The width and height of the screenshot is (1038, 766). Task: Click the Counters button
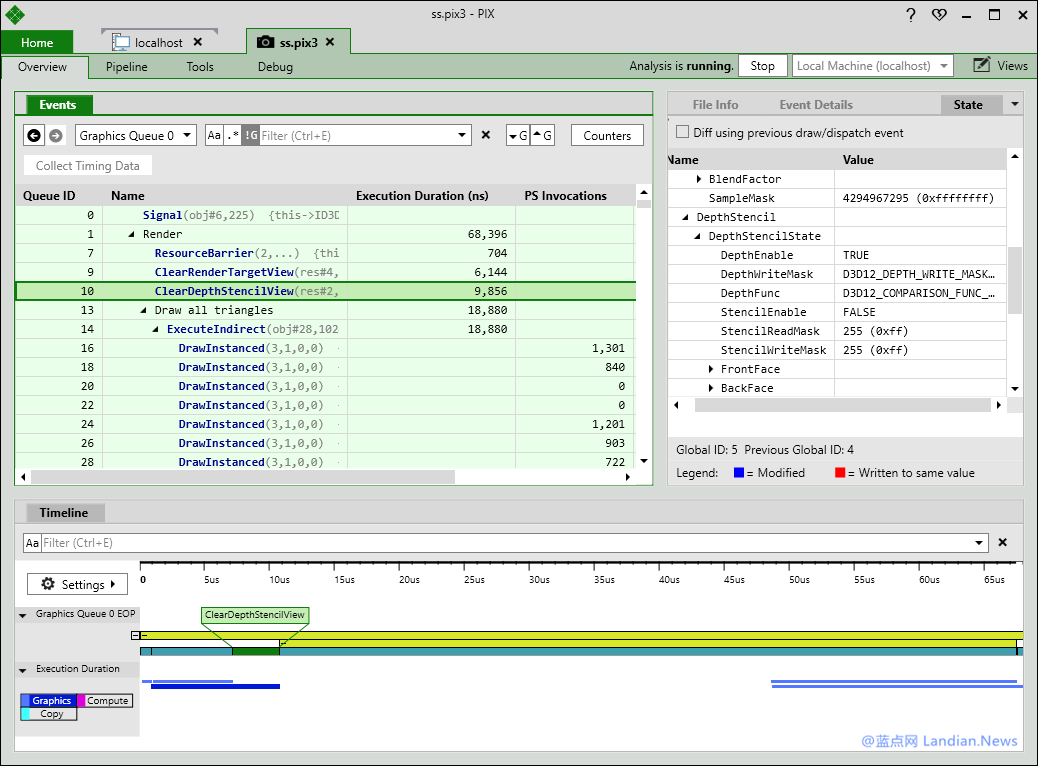(x=607, y=136)
